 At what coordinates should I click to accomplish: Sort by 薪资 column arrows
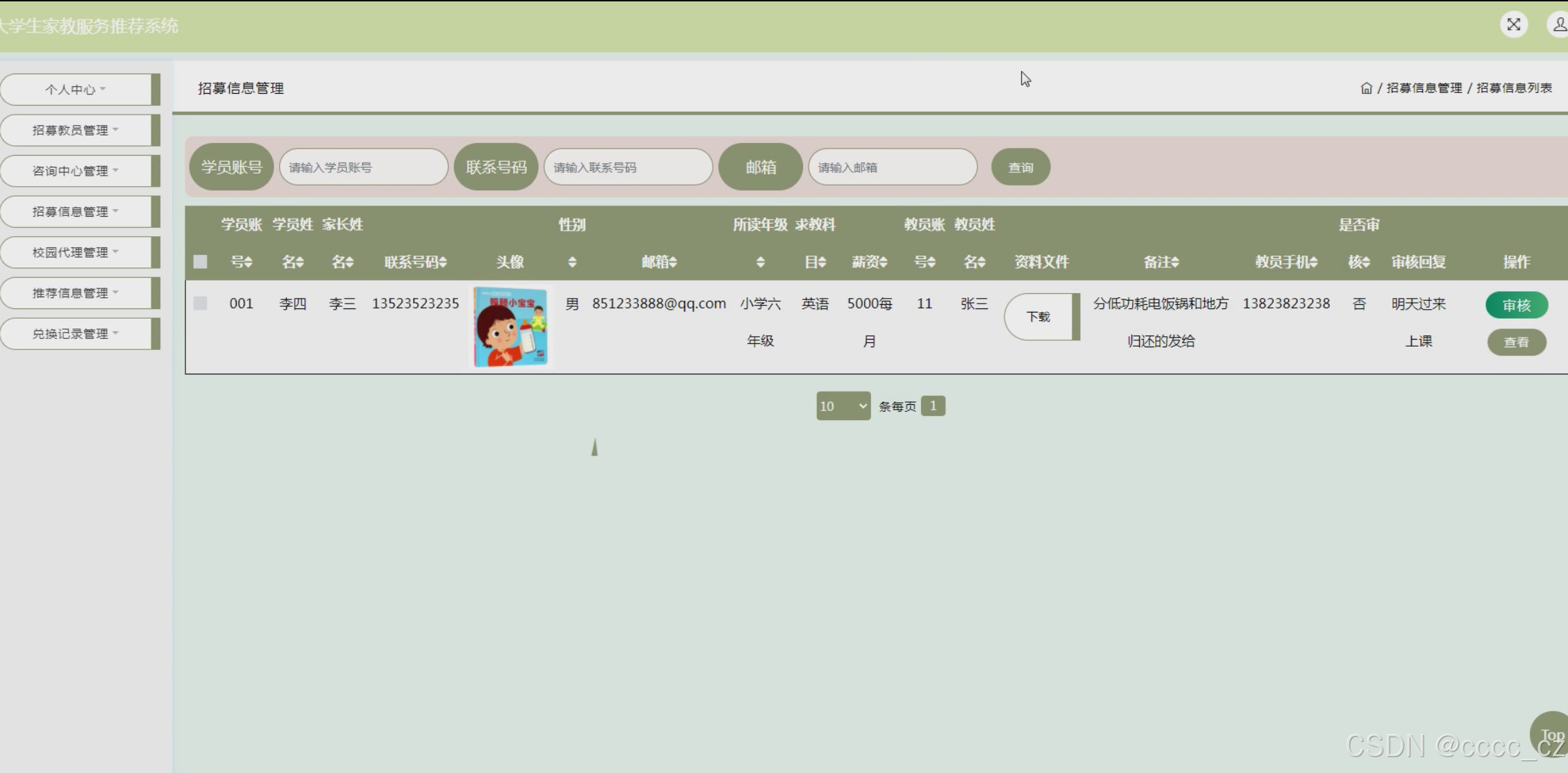coord(884,263)
